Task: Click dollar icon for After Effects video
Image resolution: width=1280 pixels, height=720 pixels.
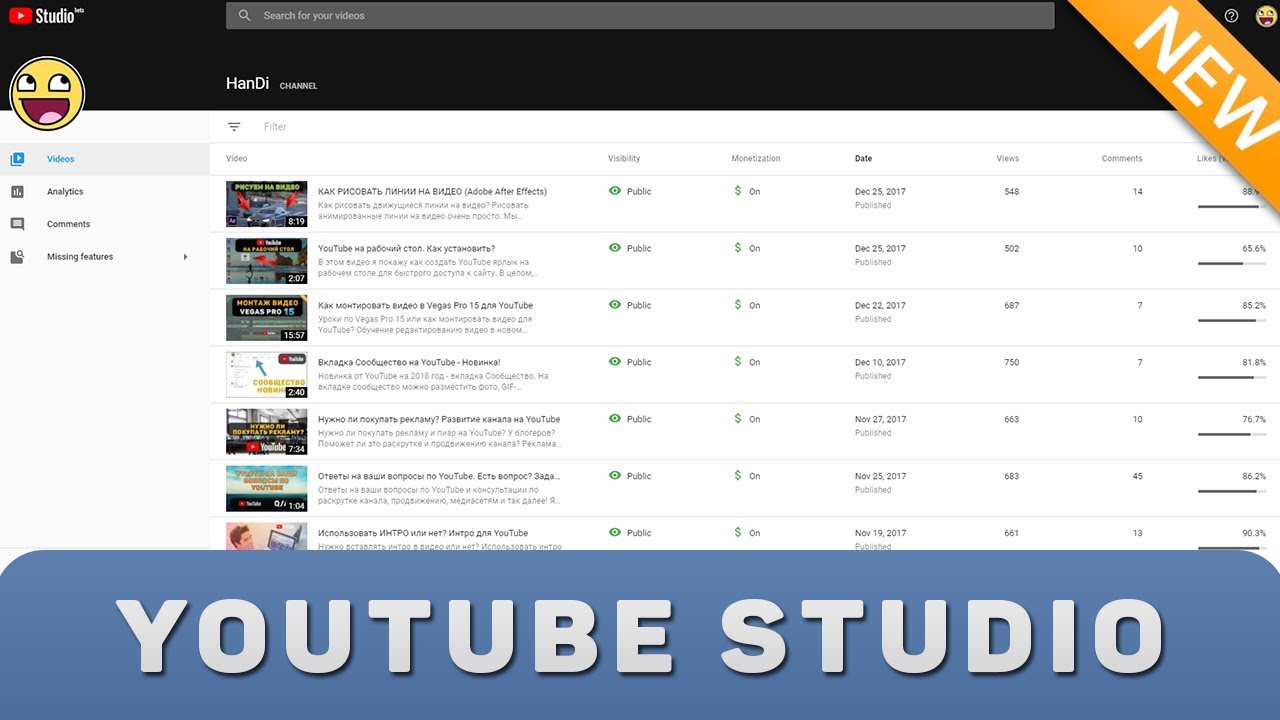Action: (738, 191)
